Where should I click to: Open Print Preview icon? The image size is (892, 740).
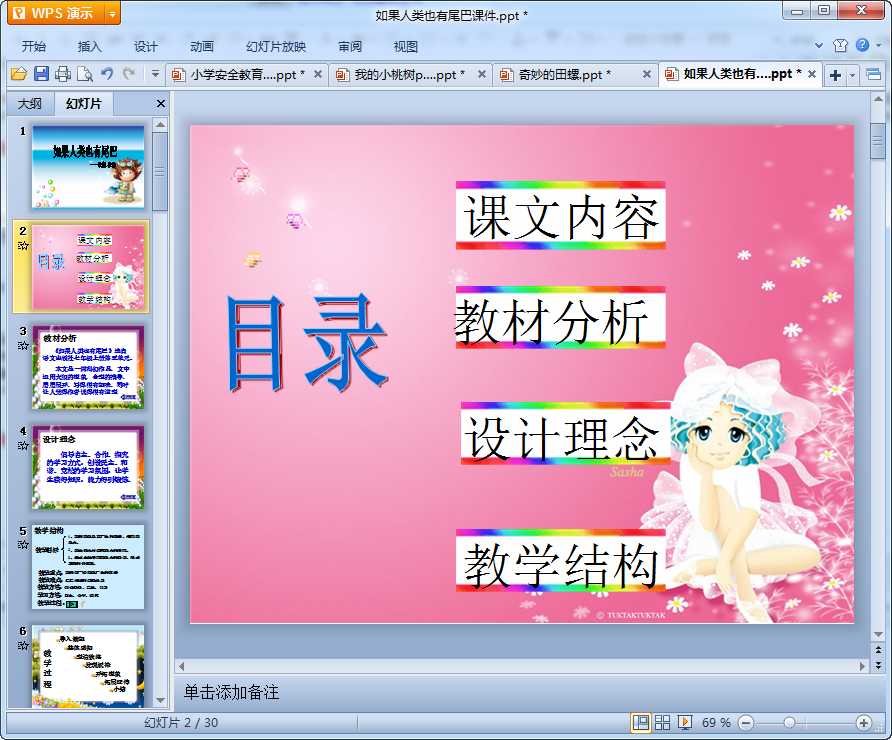pyautogui.click(x=85, y=74)
